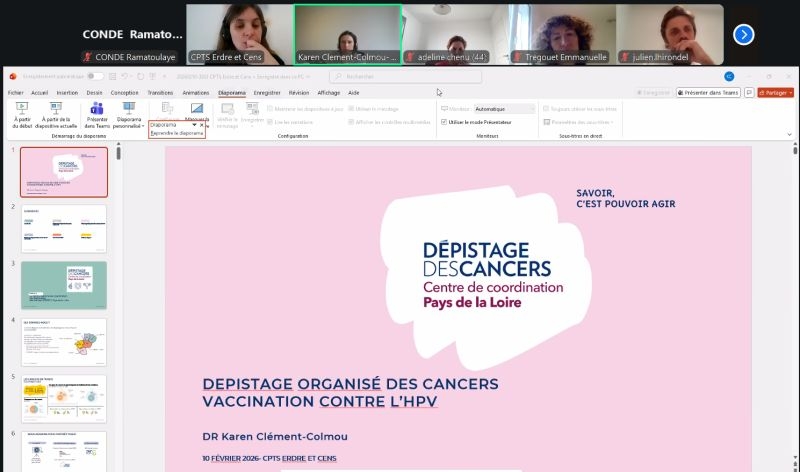Viewport: 800px width, 472px height.
Task: Toggle Utiliser le minutage checkbox
Action: click(351, 109)
